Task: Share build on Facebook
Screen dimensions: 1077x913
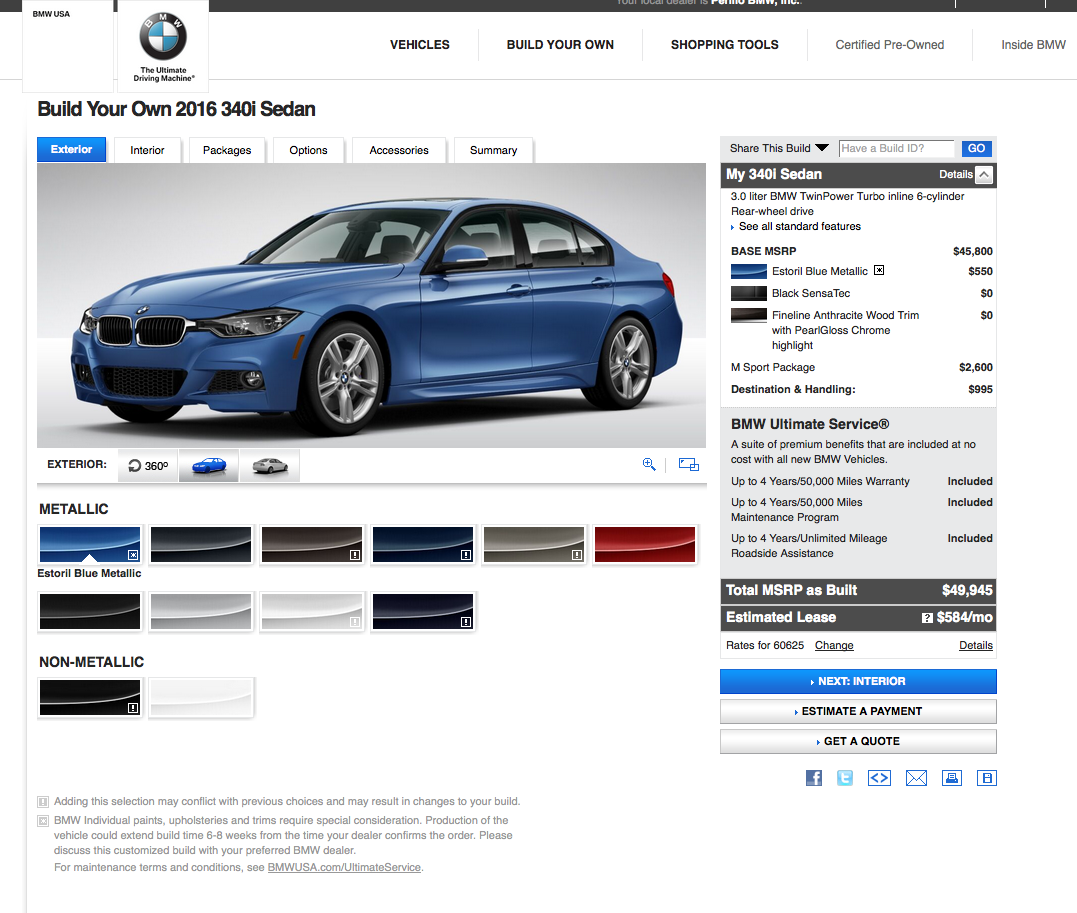Action: click(x=814, y=778)
